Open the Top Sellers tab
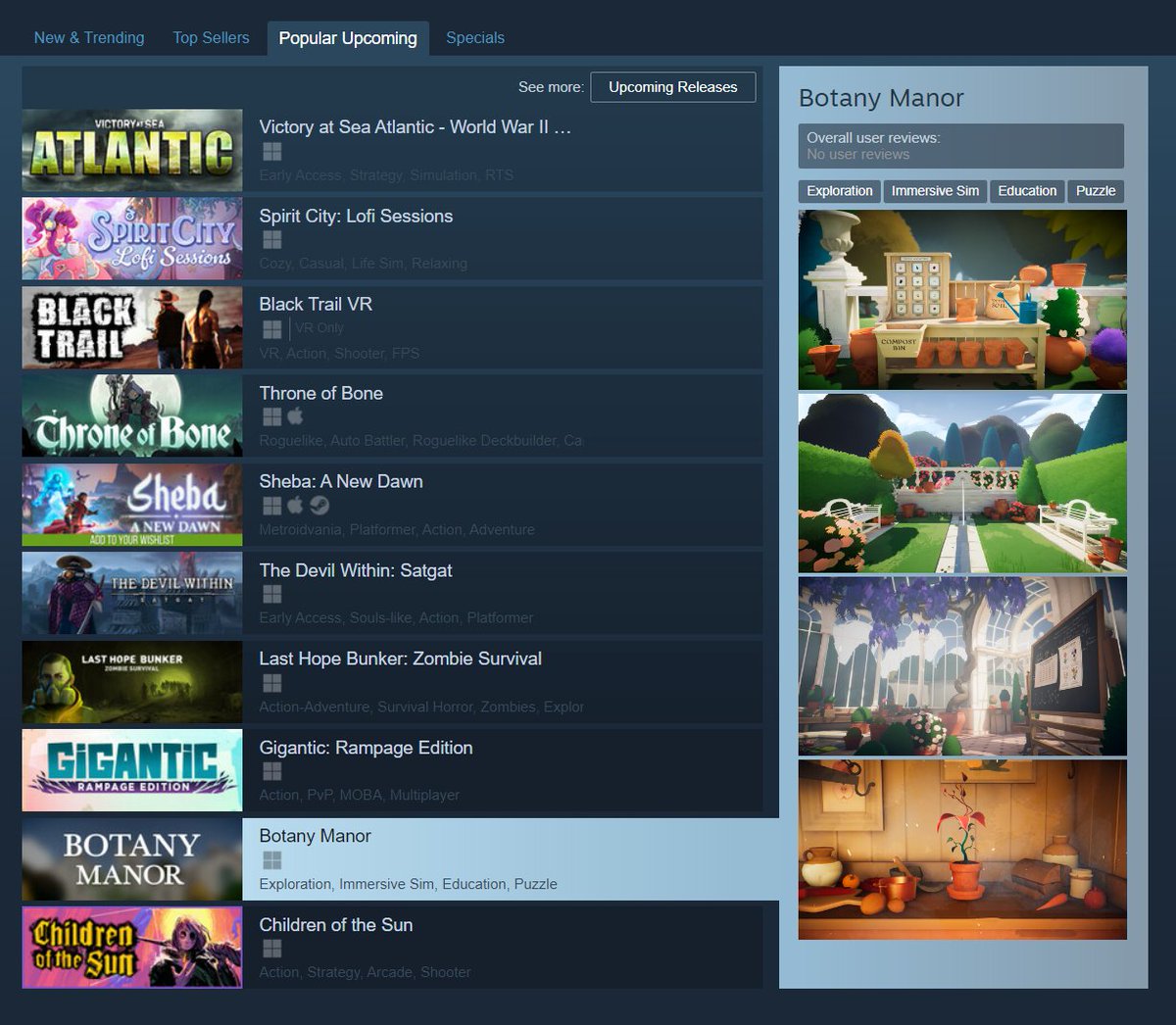This screenshot has height=1025, width=1176. click(211, 37)
